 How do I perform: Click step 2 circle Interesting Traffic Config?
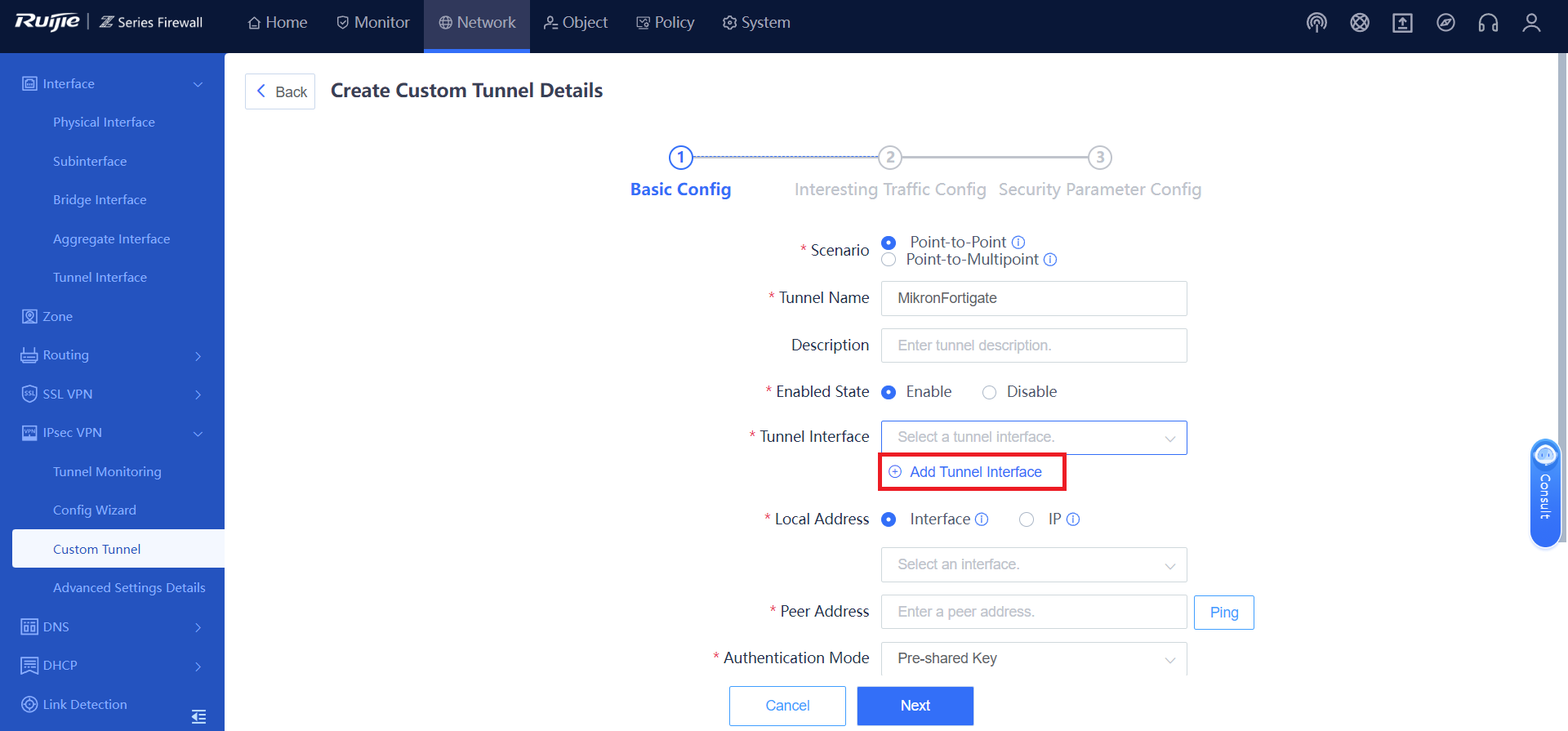point(890,157)
